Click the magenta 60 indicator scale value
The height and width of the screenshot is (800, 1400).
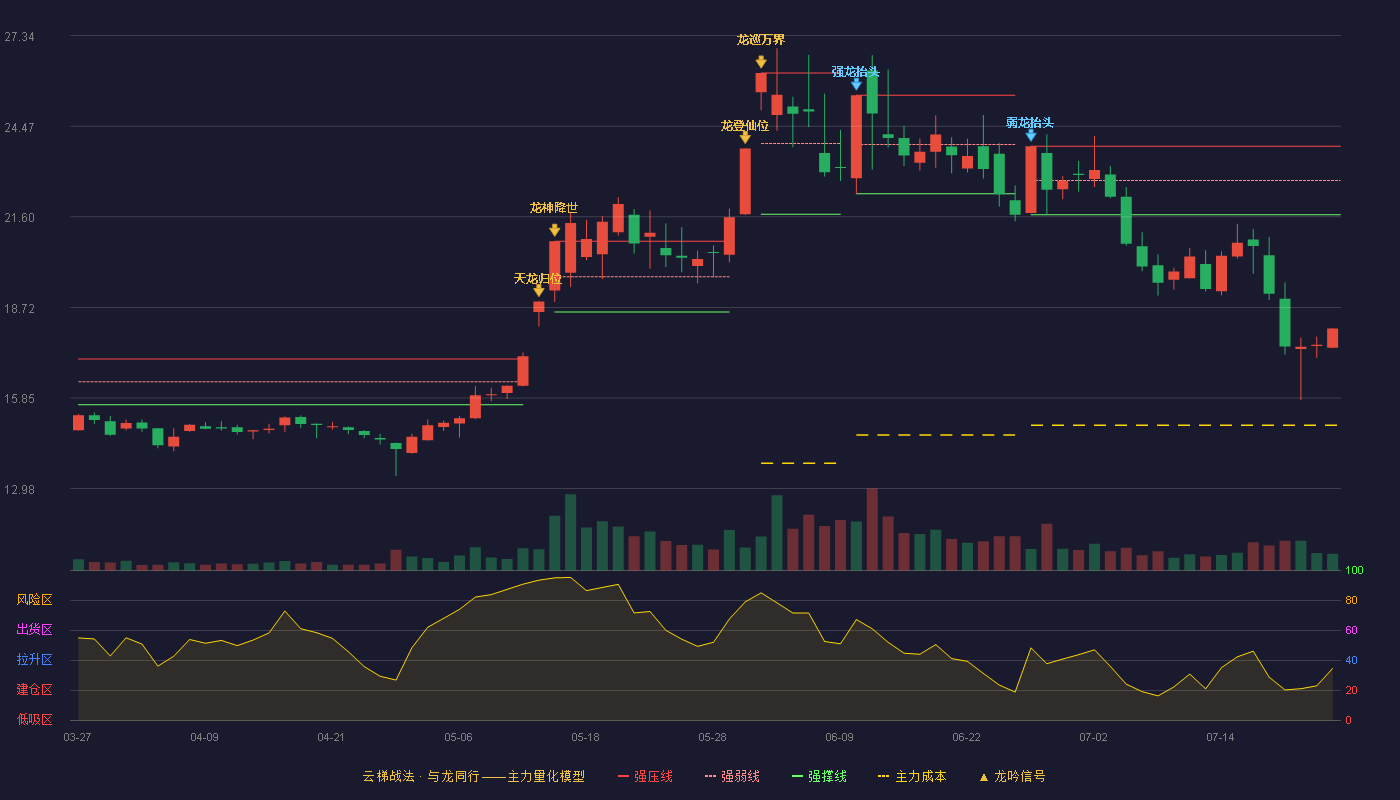tap(1351, 631)
